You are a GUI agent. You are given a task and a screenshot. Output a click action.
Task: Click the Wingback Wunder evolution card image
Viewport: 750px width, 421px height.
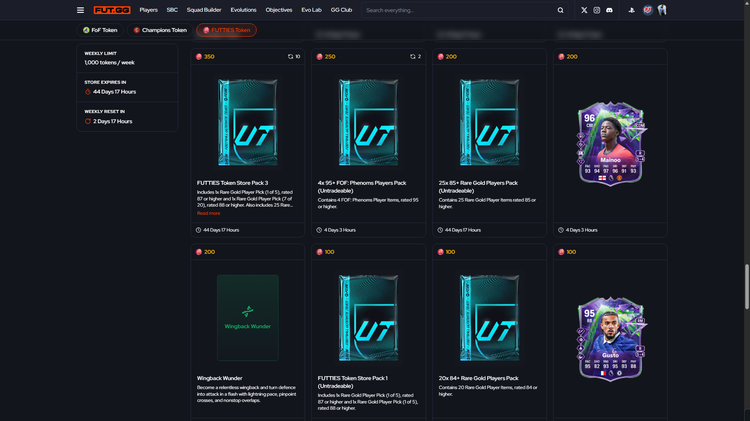(248, 318)
